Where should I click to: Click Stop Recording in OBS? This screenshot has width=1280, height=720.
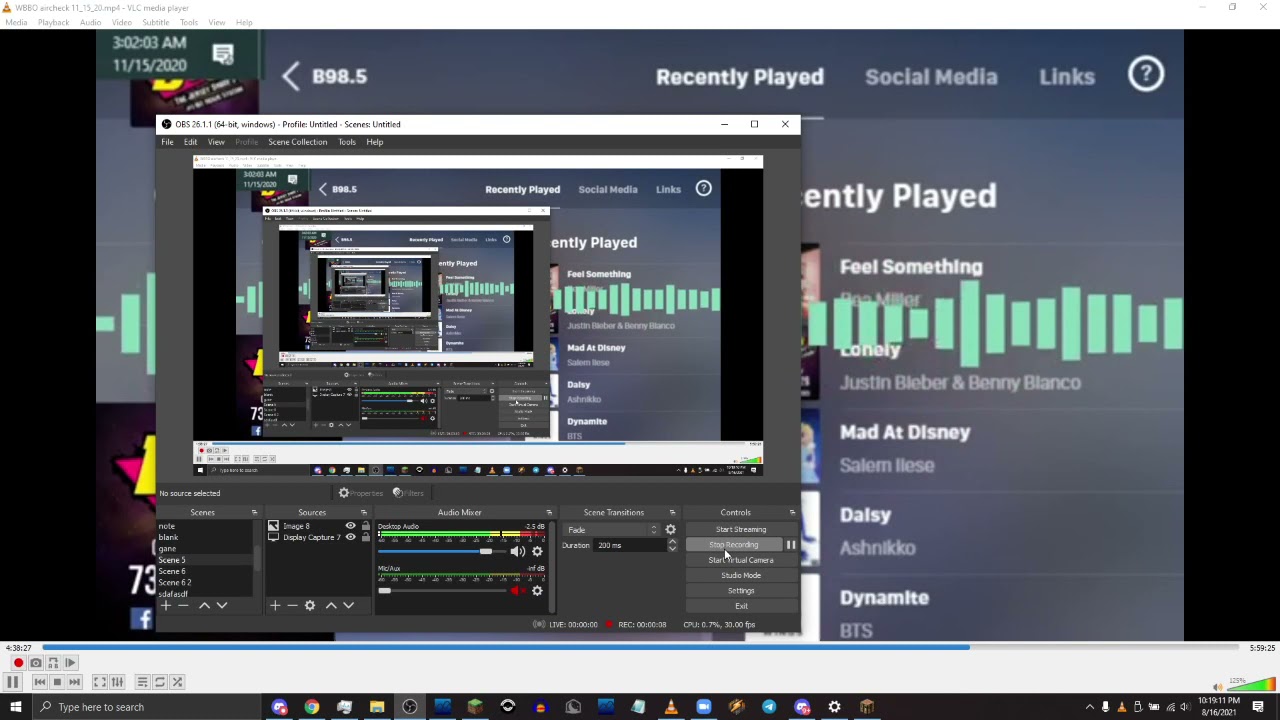click(734, 545)
